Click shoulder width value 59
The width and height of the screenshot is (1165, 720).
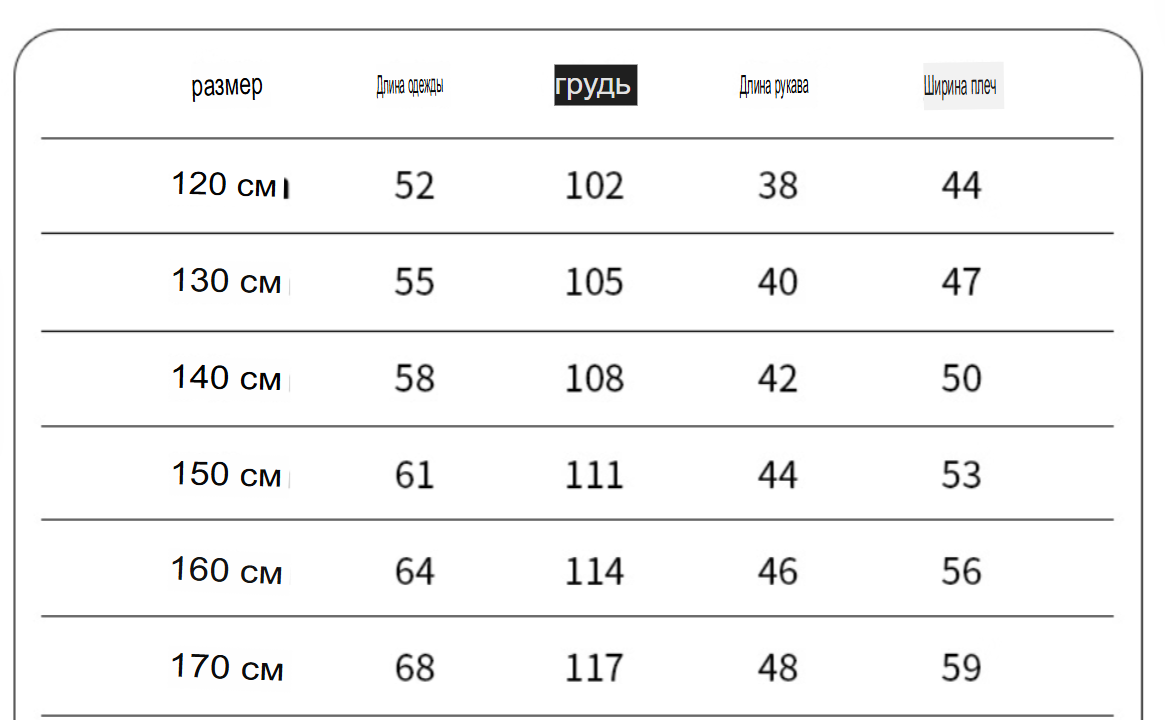click(x=961, y=667)
